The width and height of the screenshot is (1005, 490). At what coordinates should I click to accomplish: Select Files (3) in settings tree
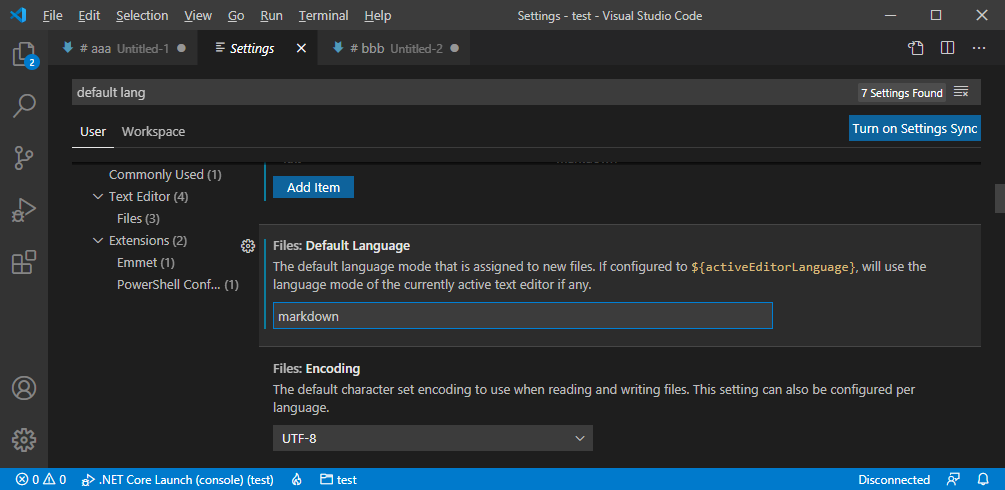pyautogui.click(x=138, y=219)
